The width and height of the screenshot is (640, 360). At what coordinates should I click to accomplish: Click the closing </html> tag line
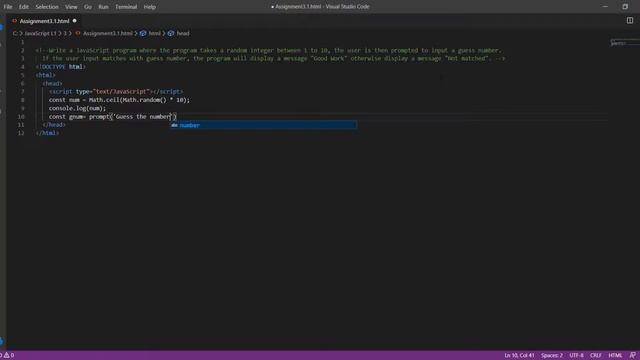(47, 133)
